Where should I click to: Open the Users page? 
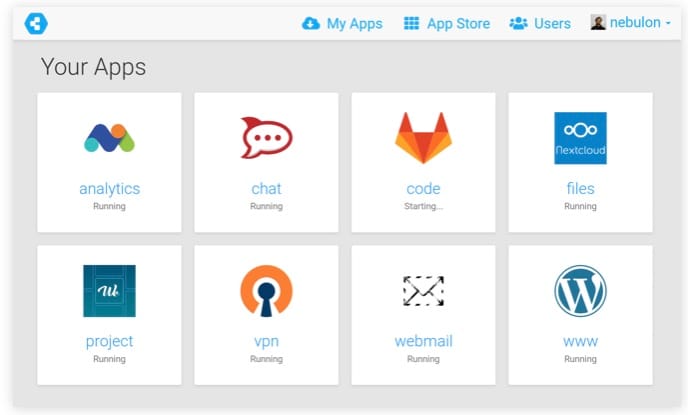tap(540, 23)
